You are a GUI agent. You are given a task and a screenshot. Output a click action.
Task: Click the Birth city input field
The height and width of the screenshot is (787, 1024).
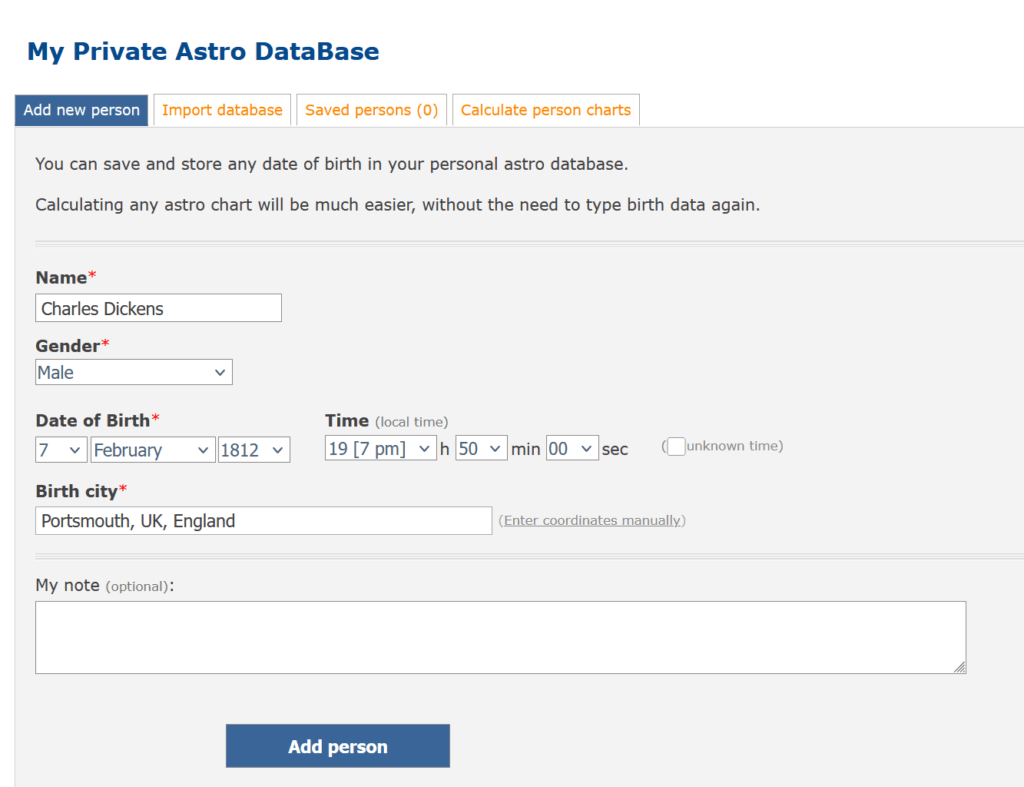click(x=263, y=520)
